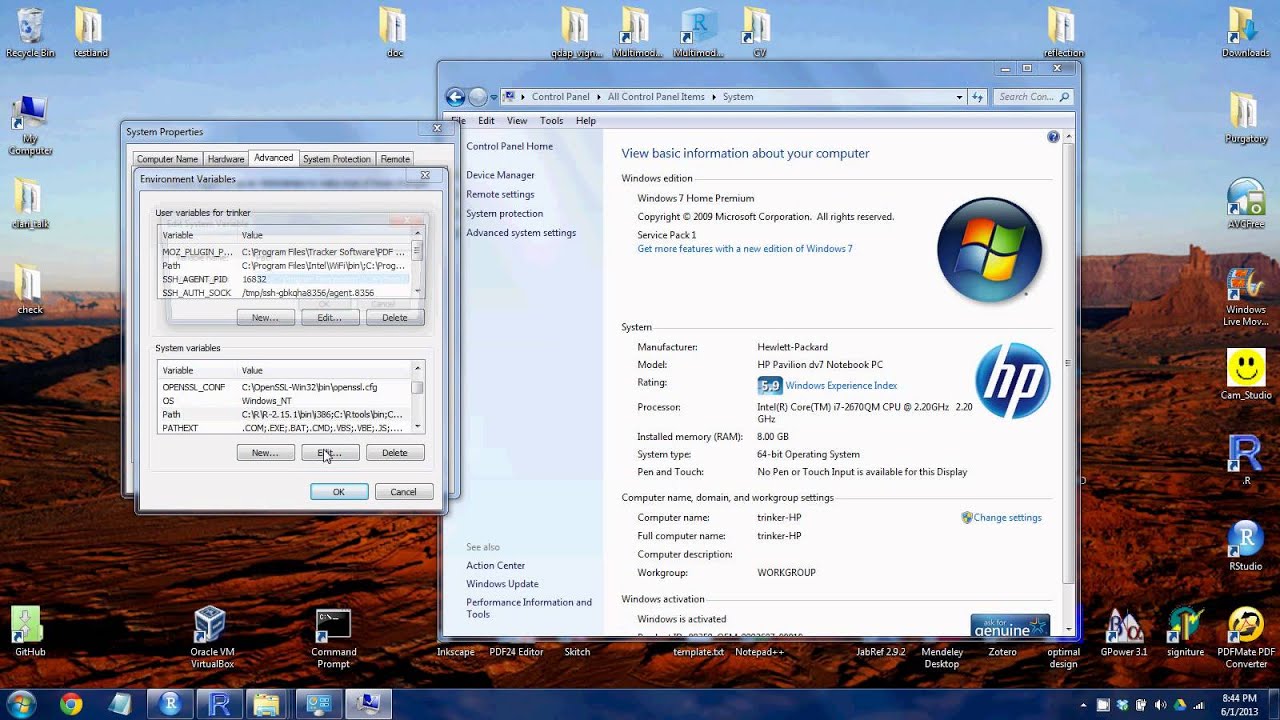The width and height of the screenshot is (1280, 720).
Task: Switch to the Hardware tab
Action: [x=226, y=159]
